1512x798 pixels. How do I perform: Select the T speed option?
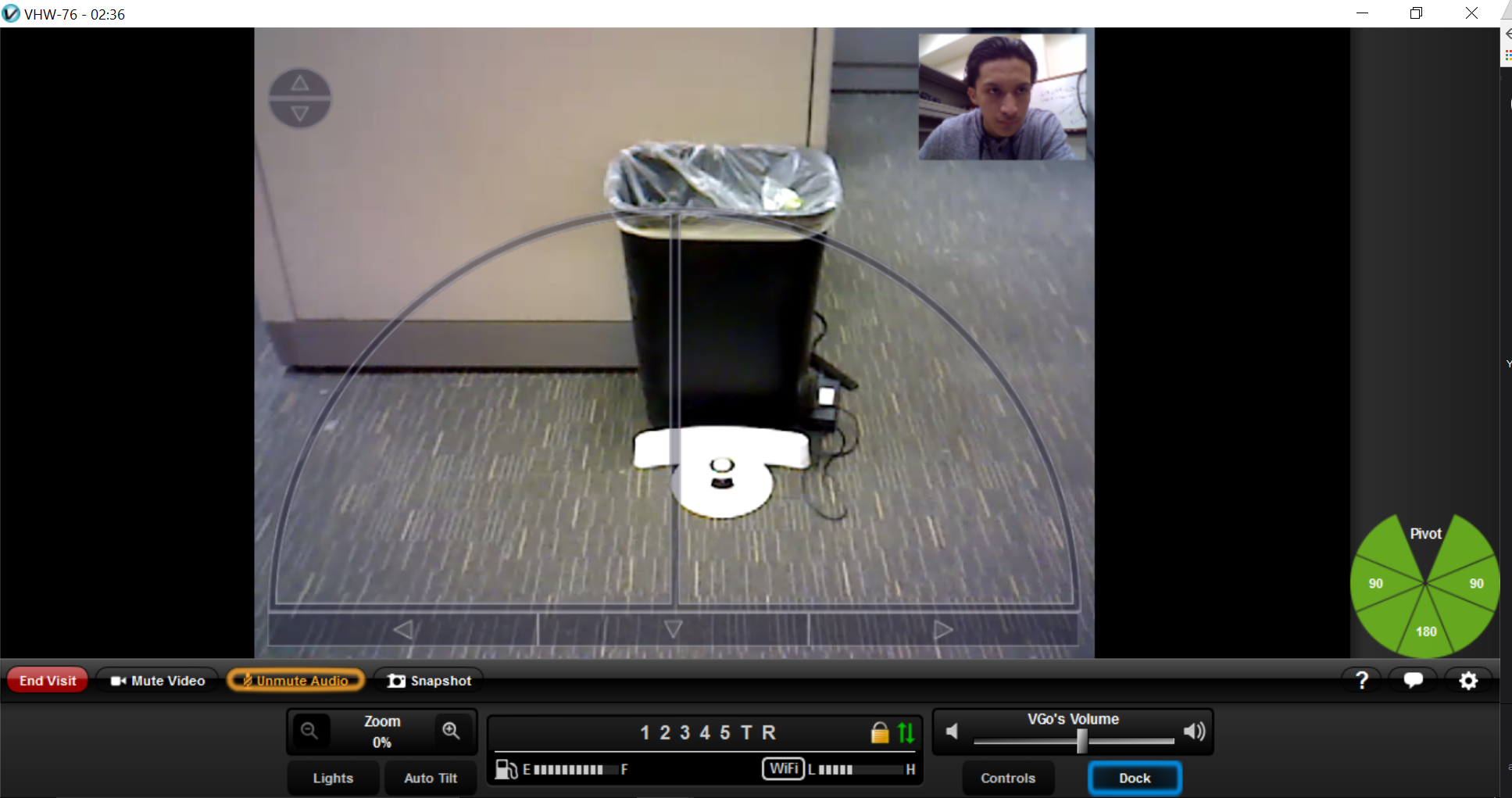click(746, 733)
